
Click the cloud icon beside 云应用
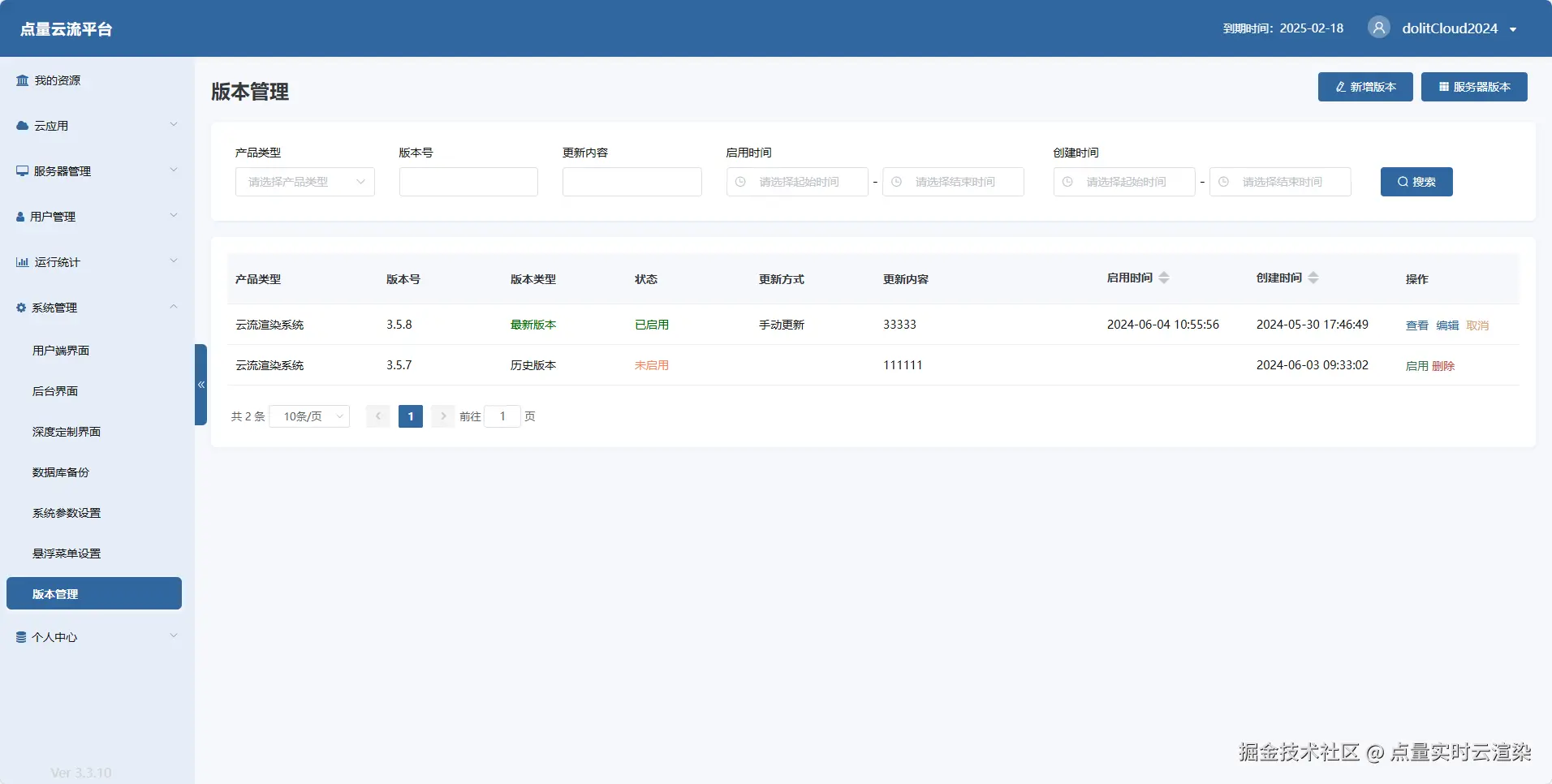tap(22, 126)
